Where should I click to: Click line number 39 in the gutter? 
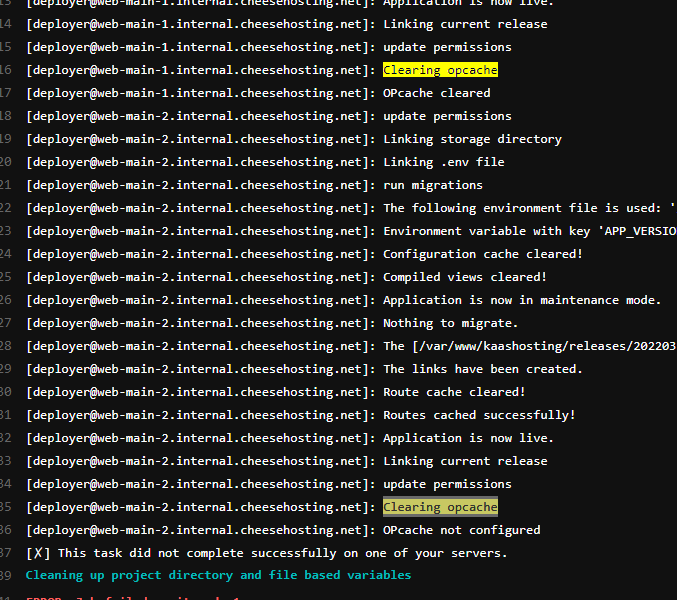click(6, 575)
